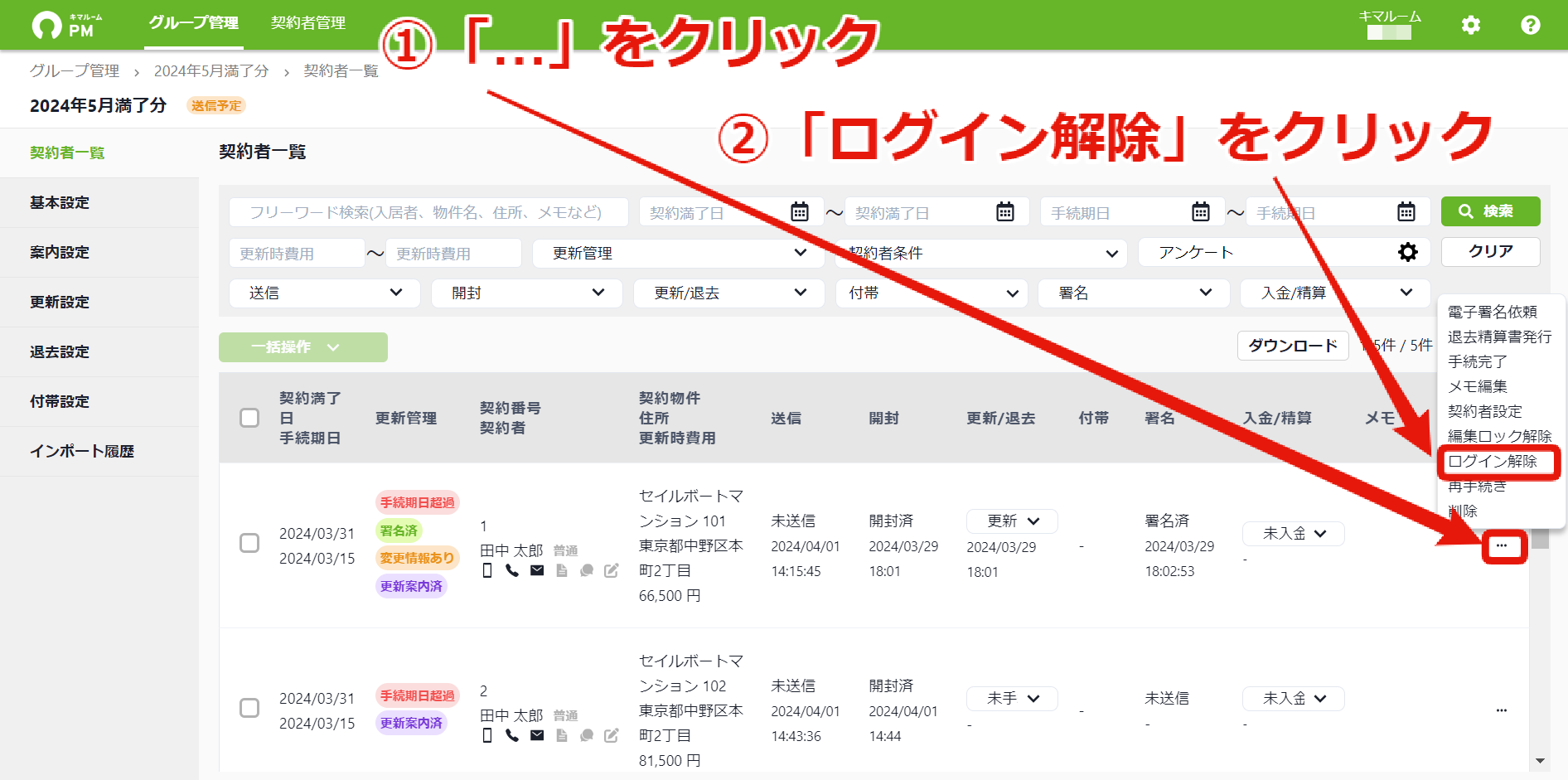Open 案内設定 in sidebar

(99, 252)
